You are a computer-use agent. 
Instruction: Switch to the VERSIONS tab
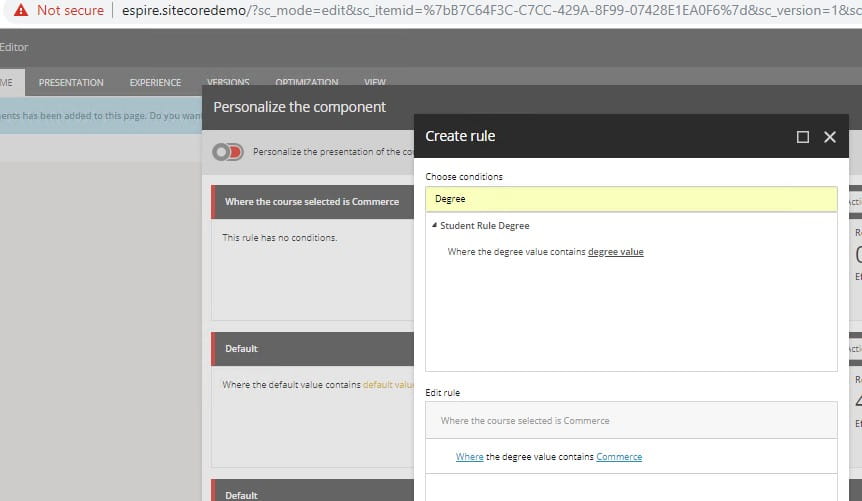point(228,81)
